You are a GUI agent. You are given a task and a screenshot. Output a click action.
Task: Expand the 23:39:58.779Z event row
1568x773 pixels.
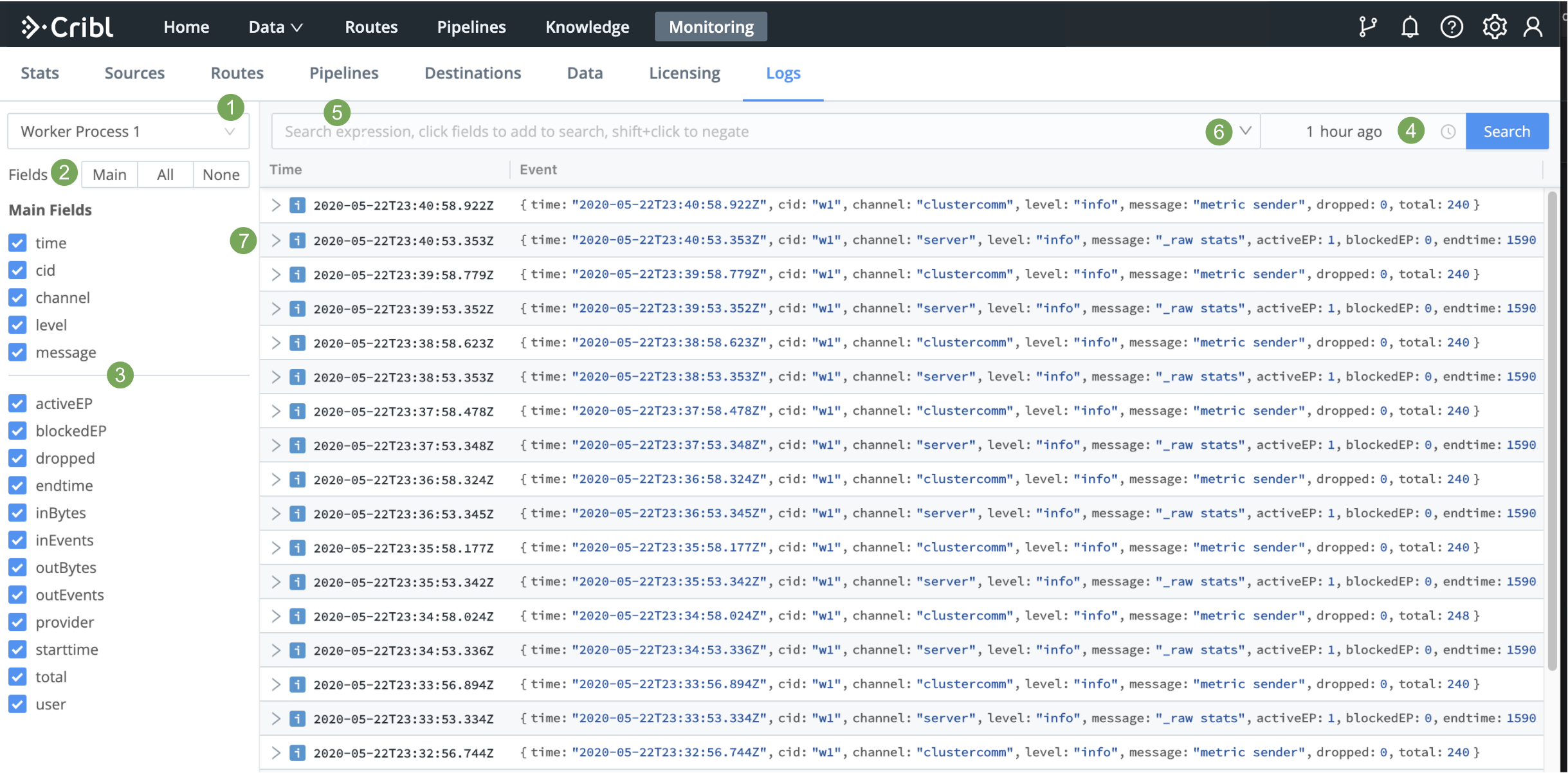(276, 275)
